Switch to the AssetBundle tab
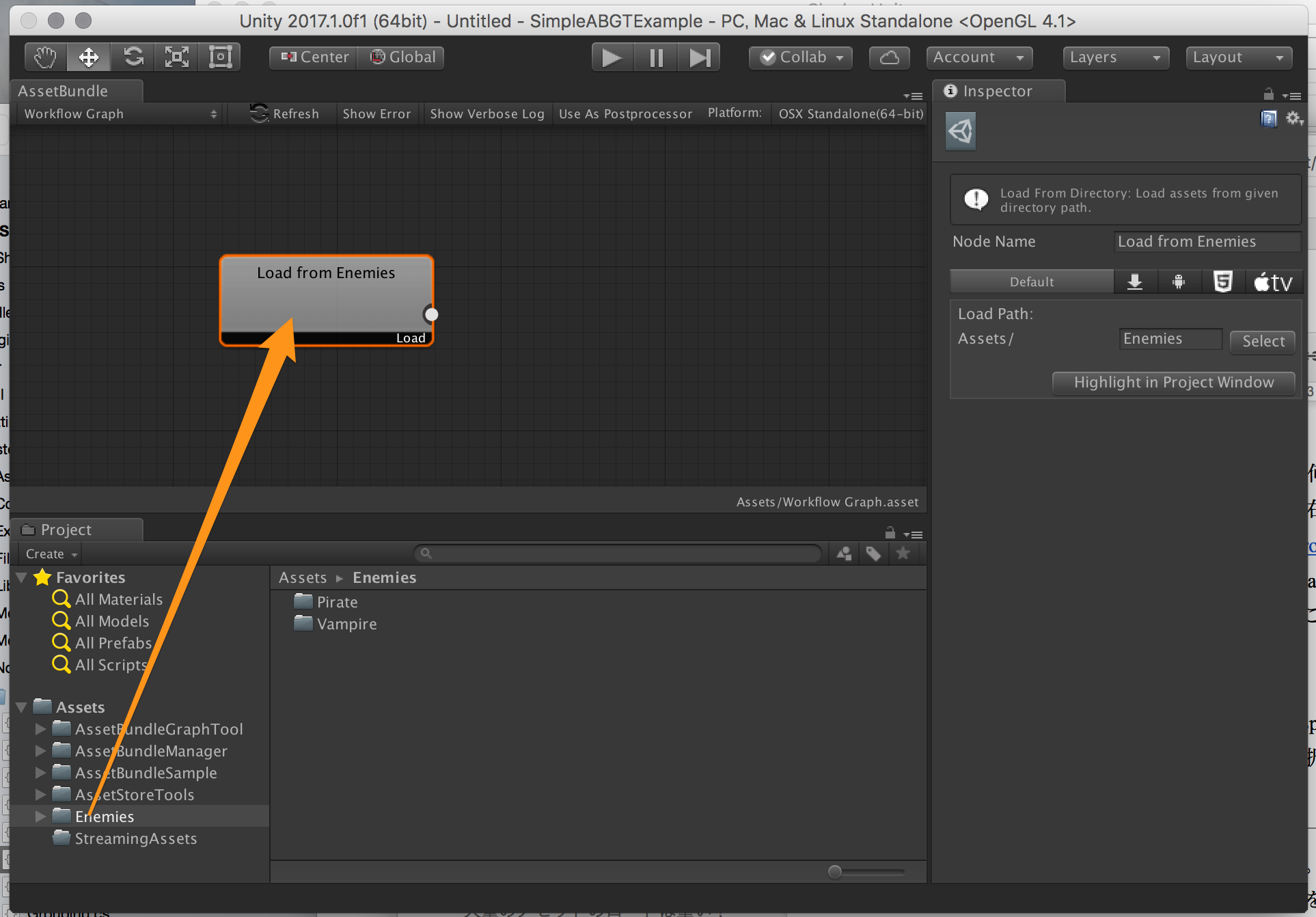 [x=76, y=91]
